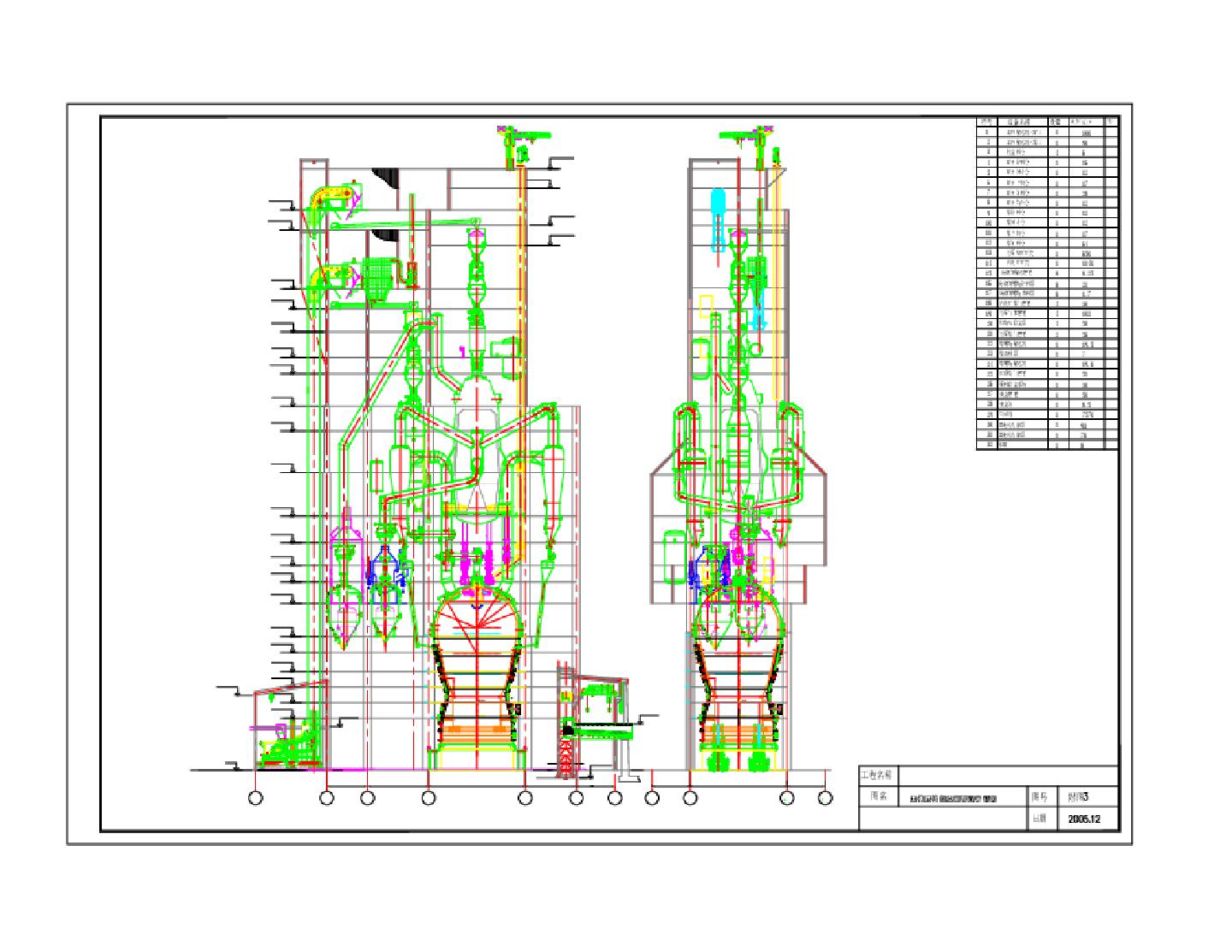This screenshot has height=952, width=1232.
Task: Click the 图号 label in title block
Action: (1039, 796)
